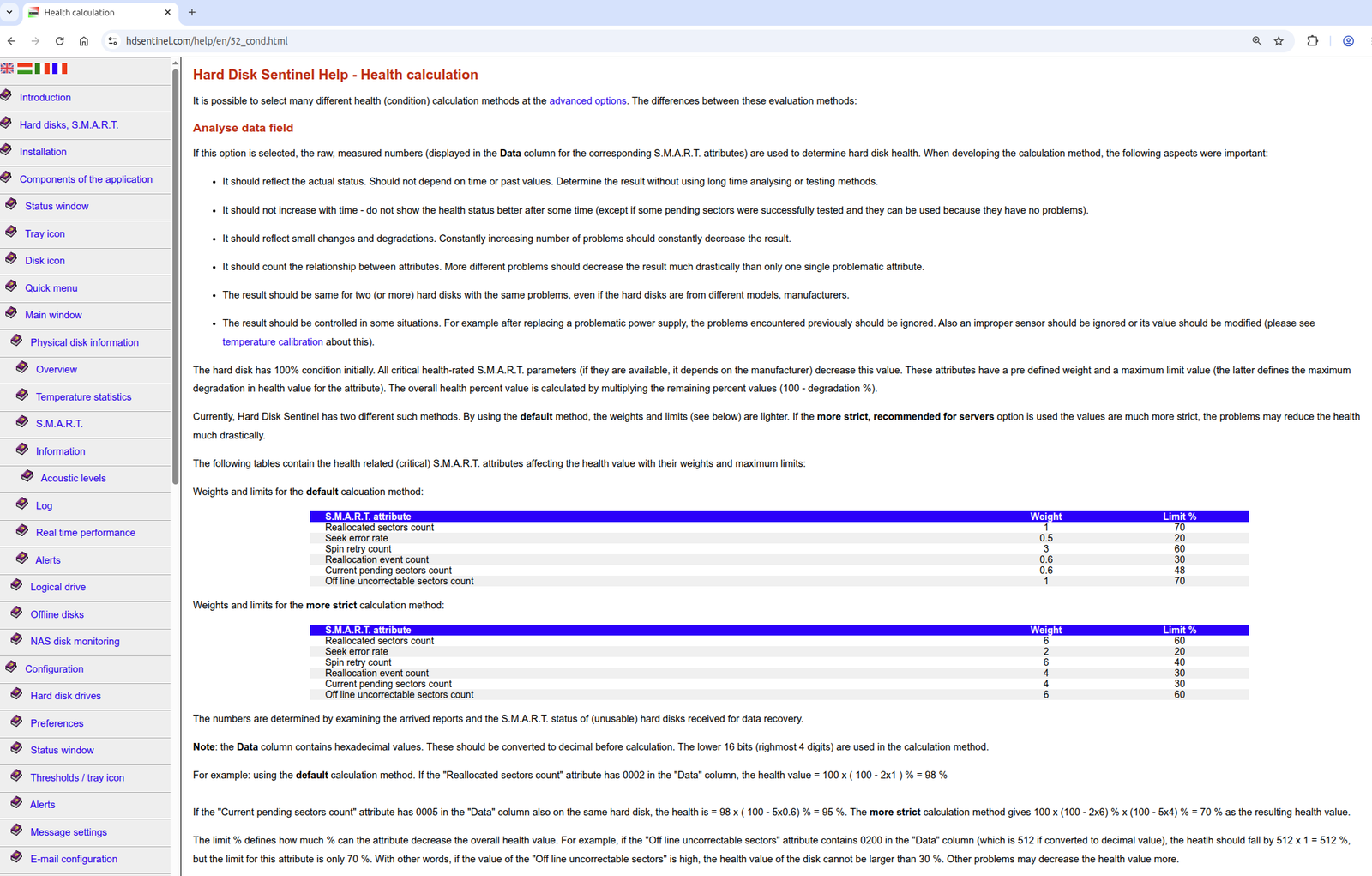Click the limit value "48" in default table

tap(1180, 571)
